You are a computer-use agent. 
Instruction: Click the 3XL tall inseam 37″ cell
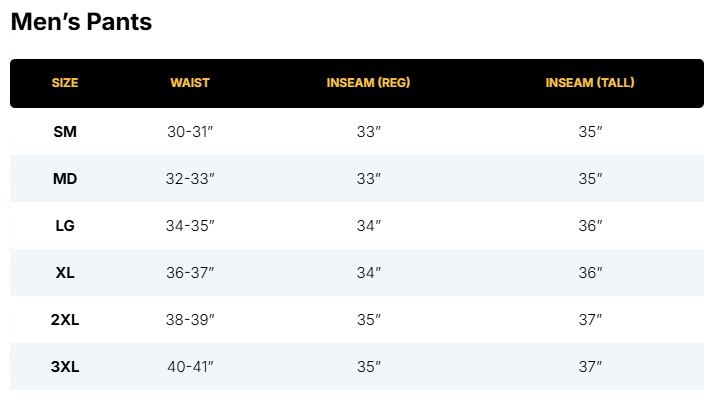tap(590, 367)
